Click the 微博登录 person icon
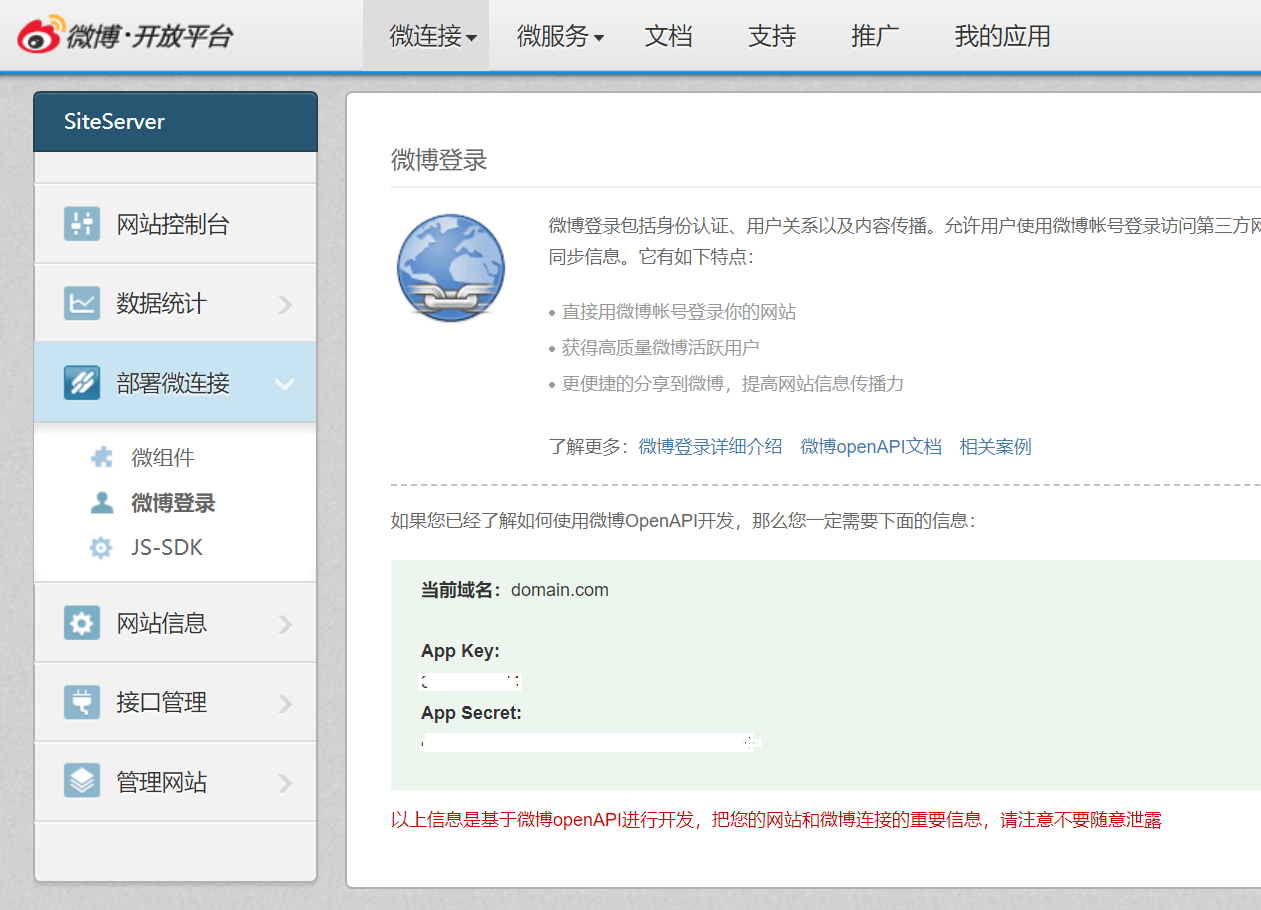This screenshot has height=910, width=1261. 101,503
